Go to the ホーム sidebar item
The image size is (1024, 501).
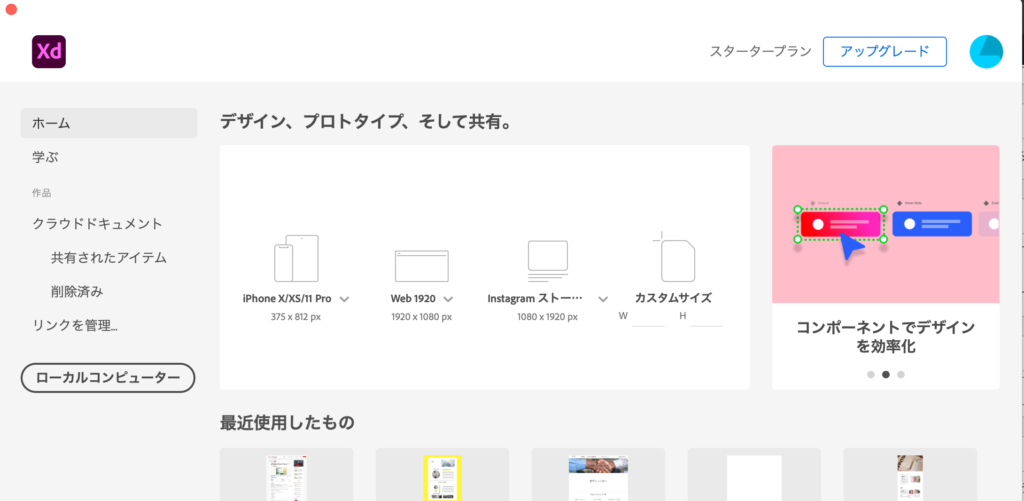click(x=108, y=123)
